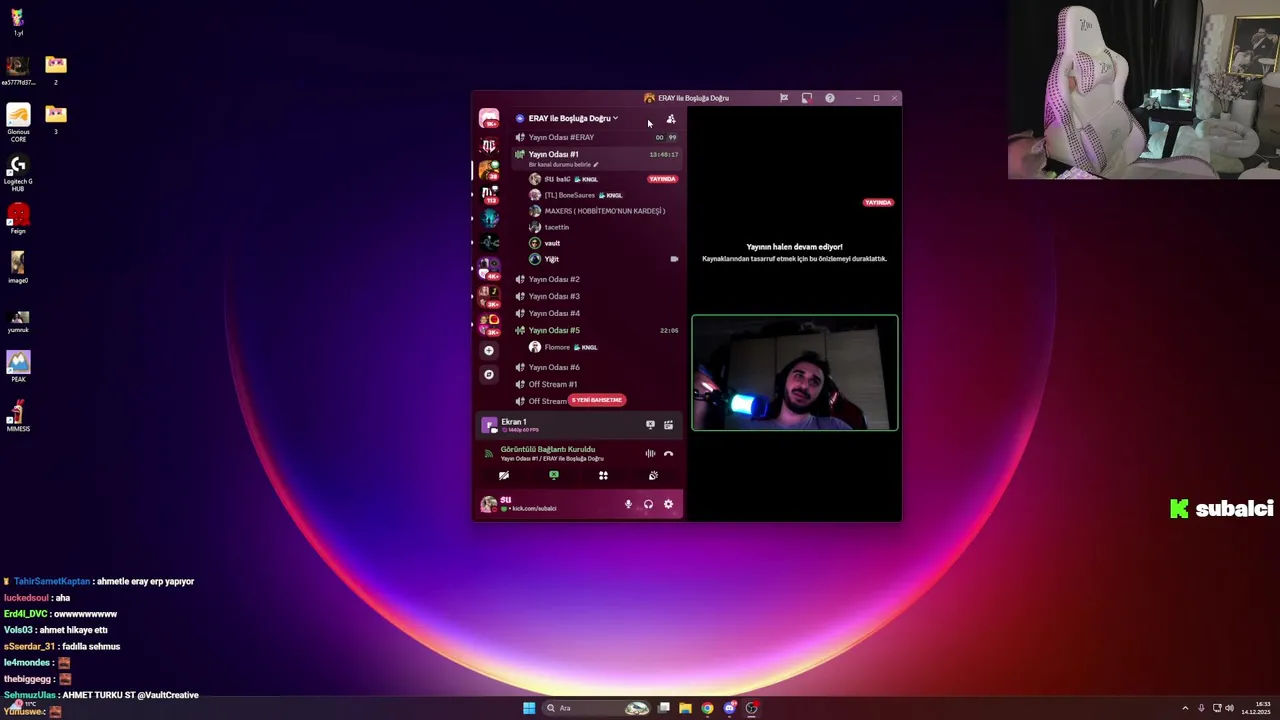The height and width of the screenshot is (720, 1280).
Task: Open the Discover servers compass icon
Action: click(488, 374)
